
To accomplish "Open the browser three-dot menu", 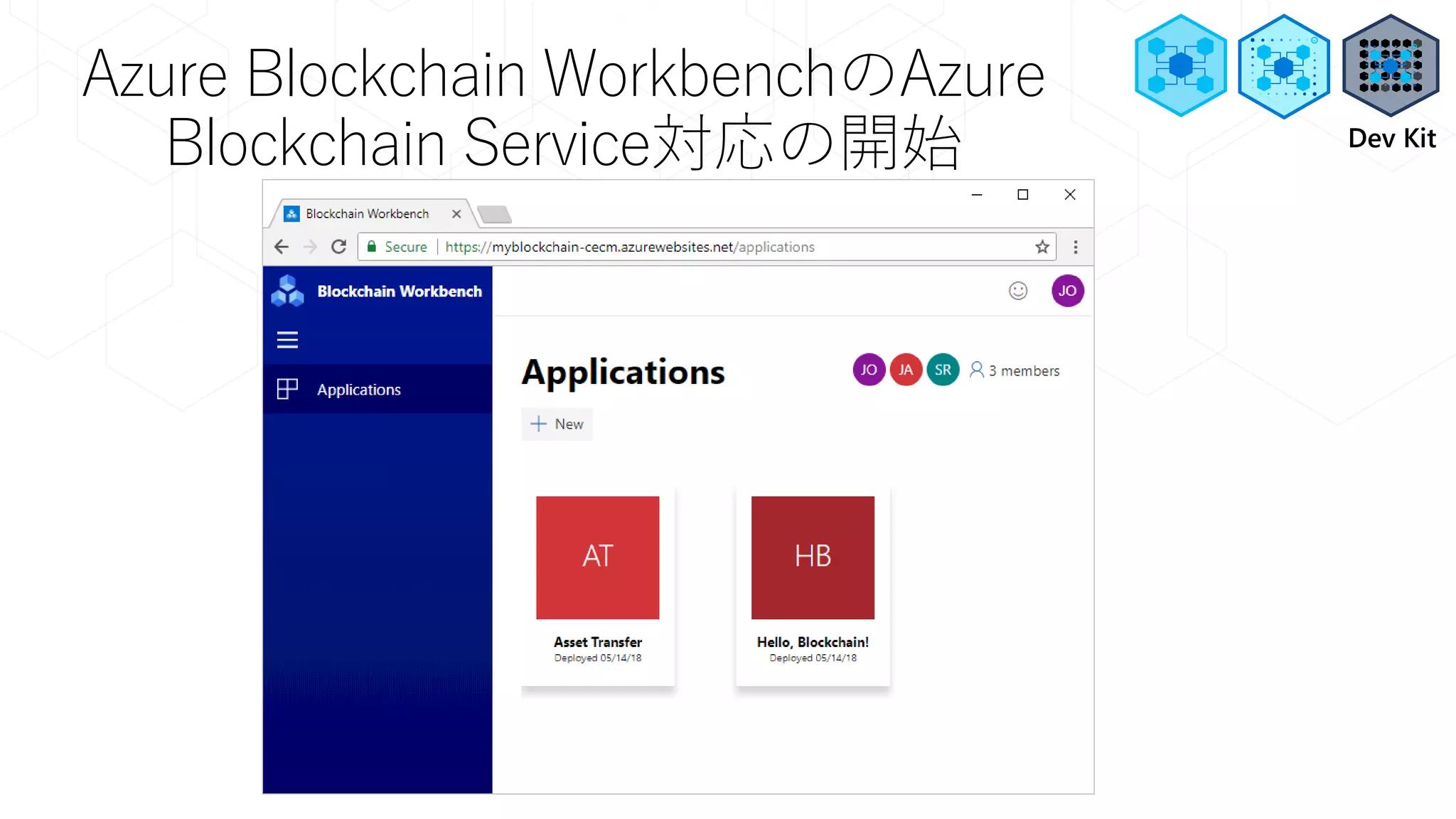I will 1076,247.
